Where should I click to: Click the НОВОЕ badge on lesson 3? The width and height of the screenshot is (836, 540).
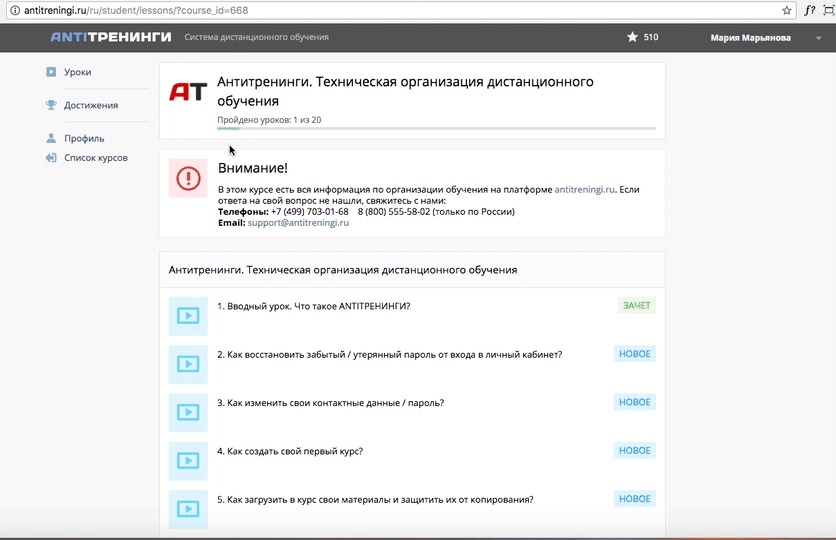(634, 402)
